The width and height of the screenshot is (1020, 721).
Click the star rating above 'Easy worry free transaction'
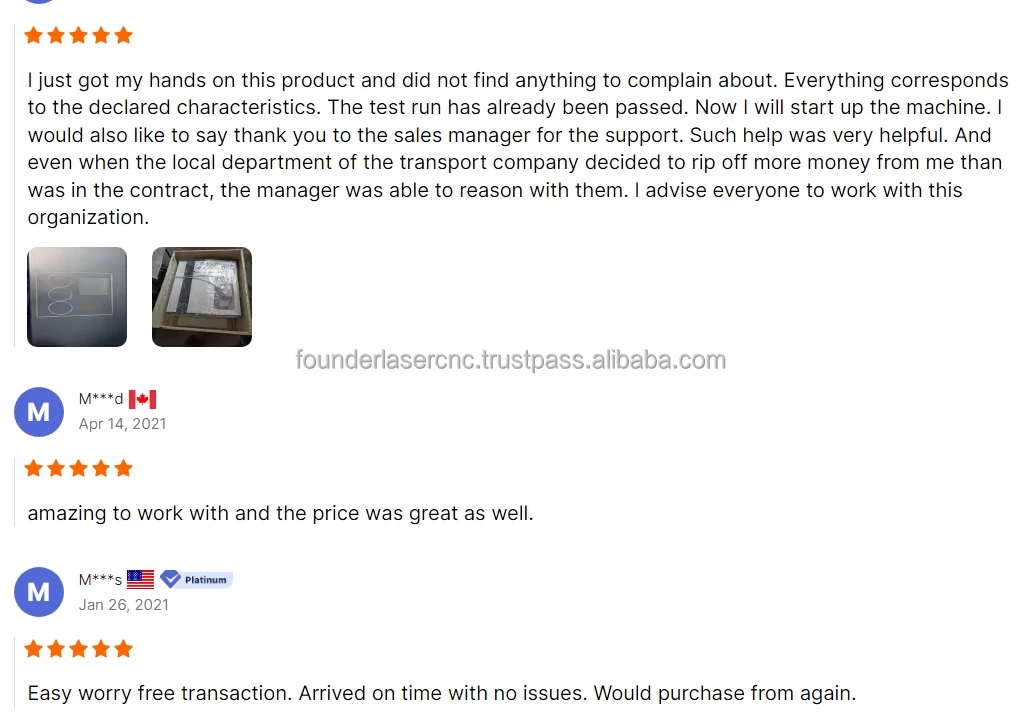pyautogui.click(x=78, y=649)
